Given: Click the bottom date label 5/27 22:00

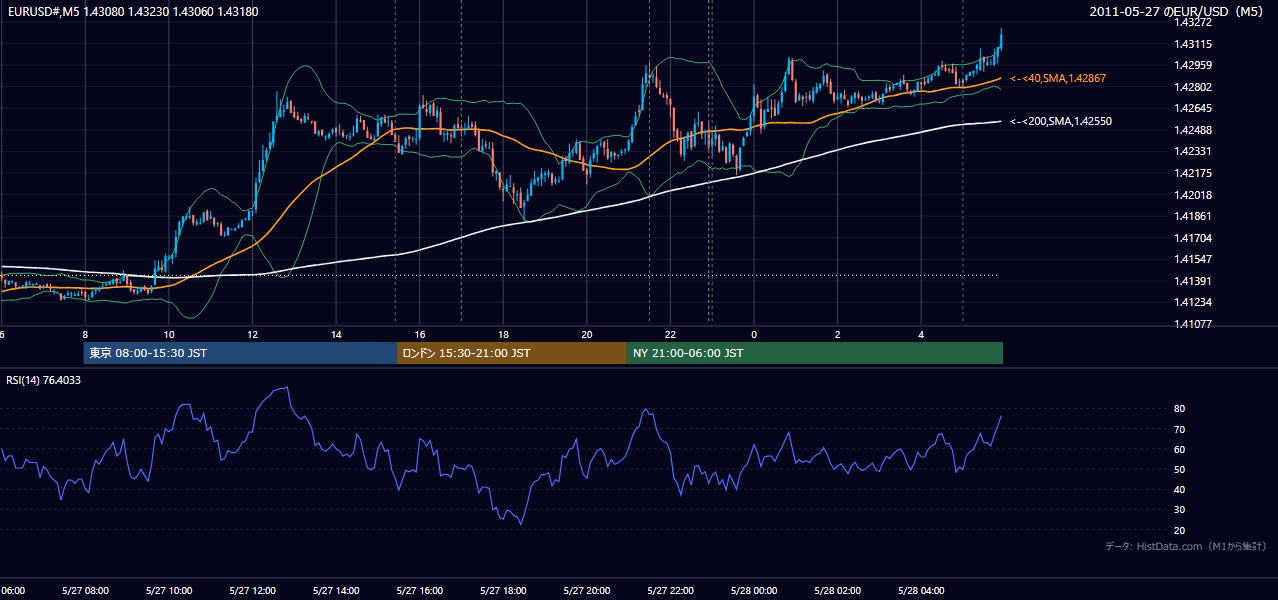Looking at the screenshot, I should click(669, 591).
